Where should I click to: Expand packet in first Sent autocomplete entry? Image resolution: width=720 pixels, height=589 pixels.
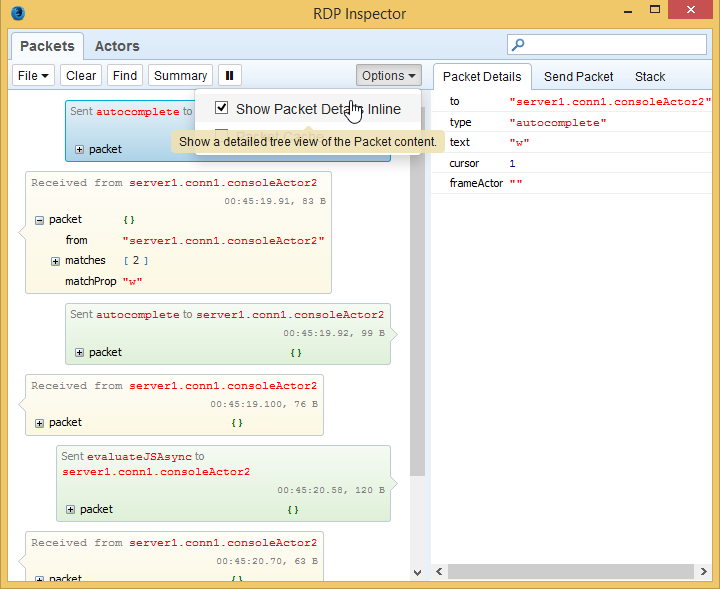pos(79,150)
